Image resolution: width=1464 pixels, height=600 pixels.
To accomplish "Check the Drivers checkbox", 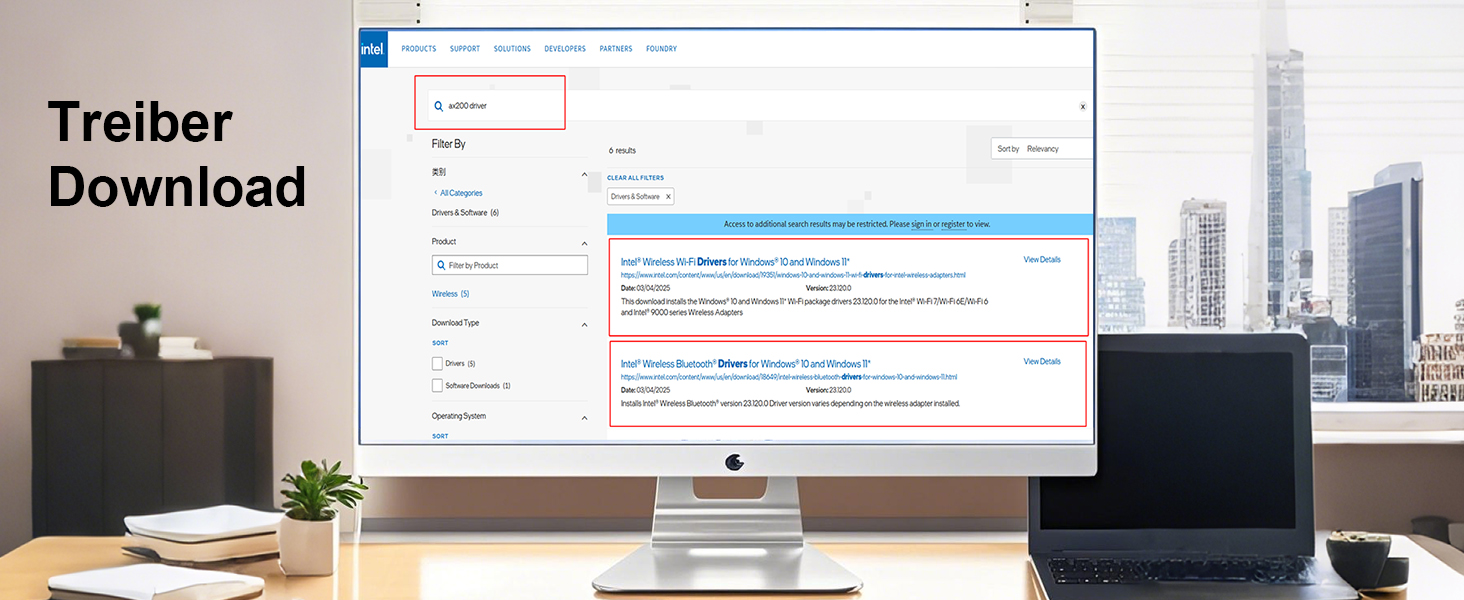I will point(437,364).
